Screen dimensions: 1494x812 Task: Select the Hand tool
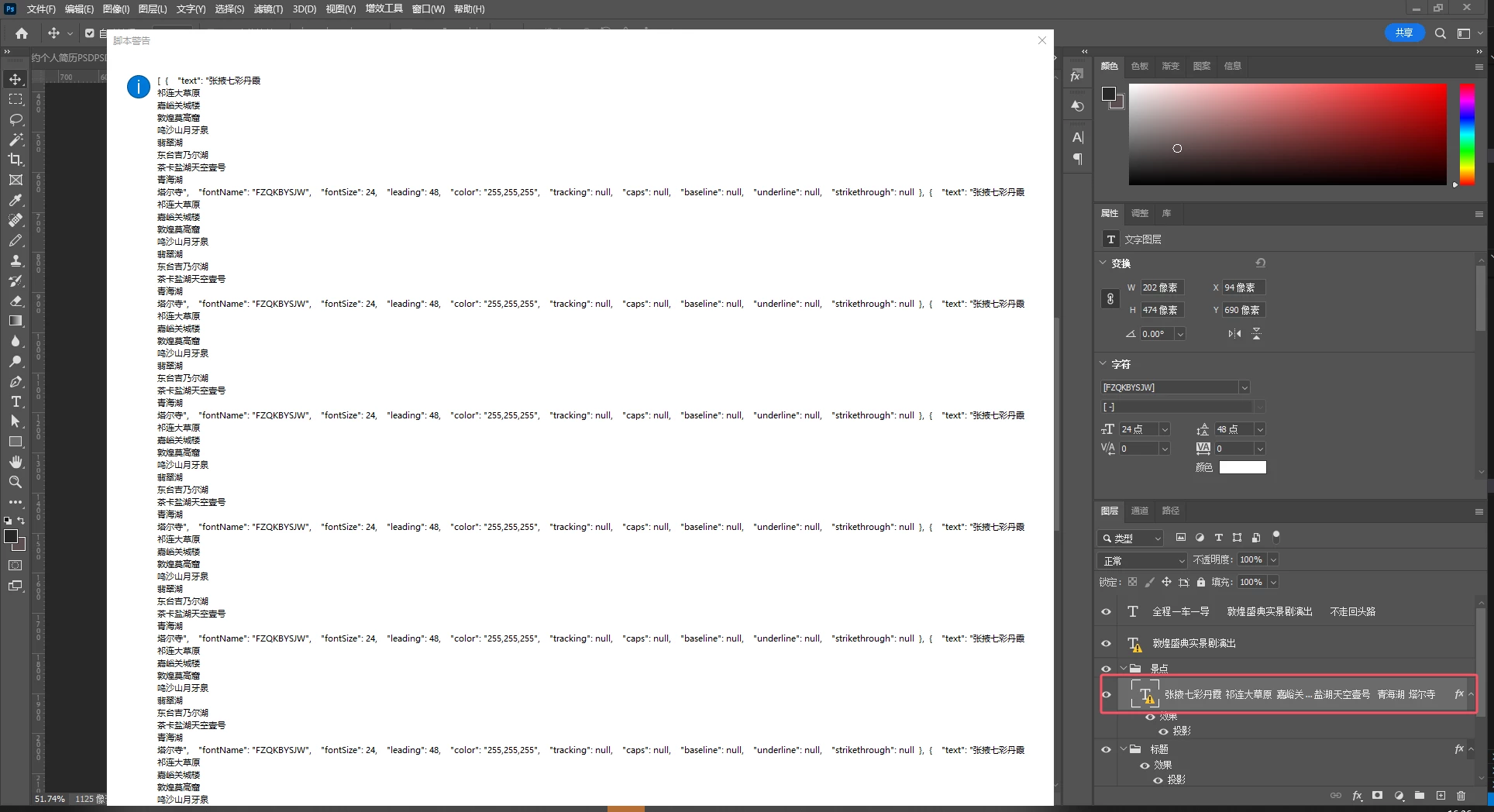coord(15,462)
